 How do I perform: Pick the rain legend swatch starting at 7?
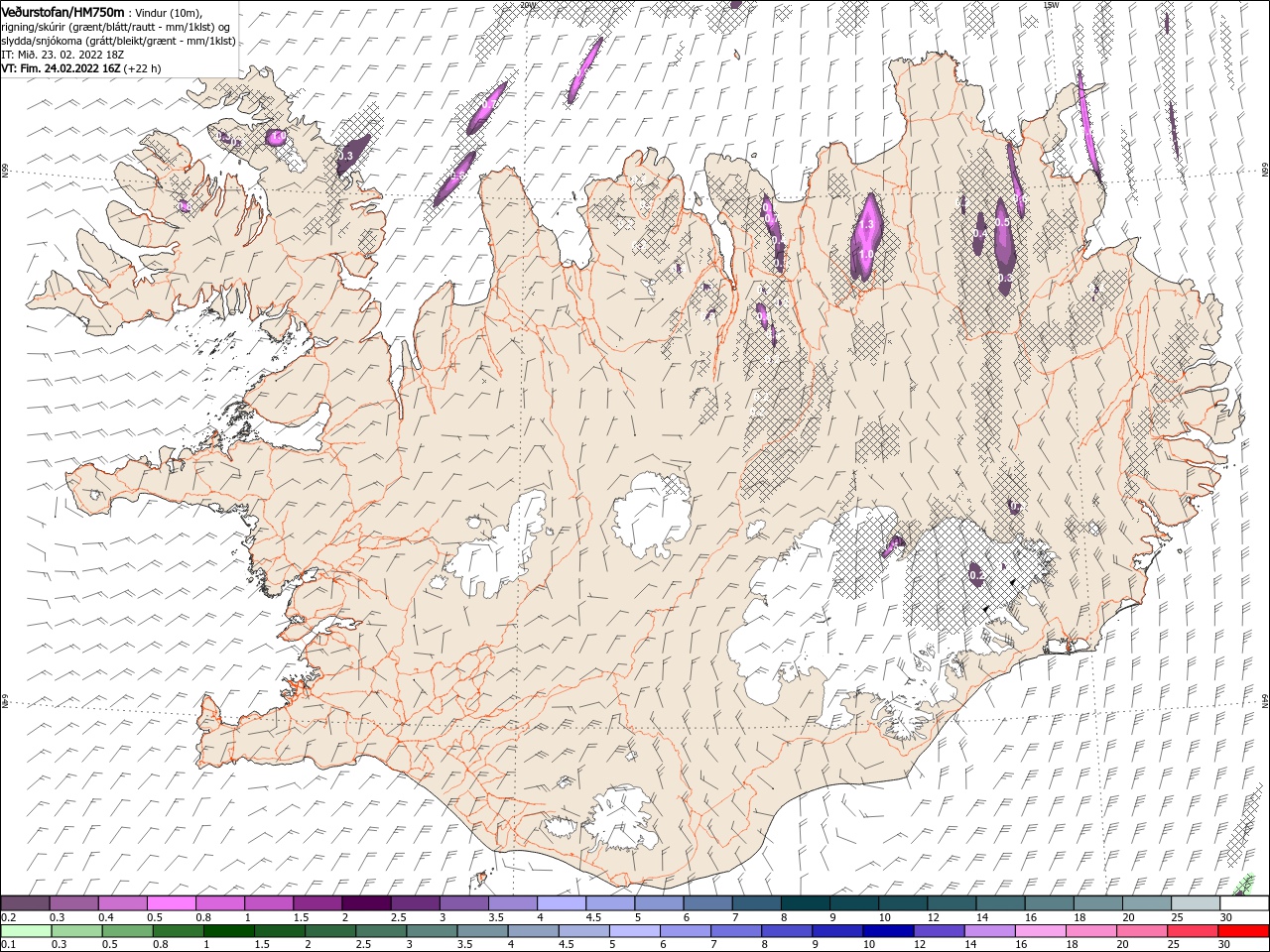point(736,931)
